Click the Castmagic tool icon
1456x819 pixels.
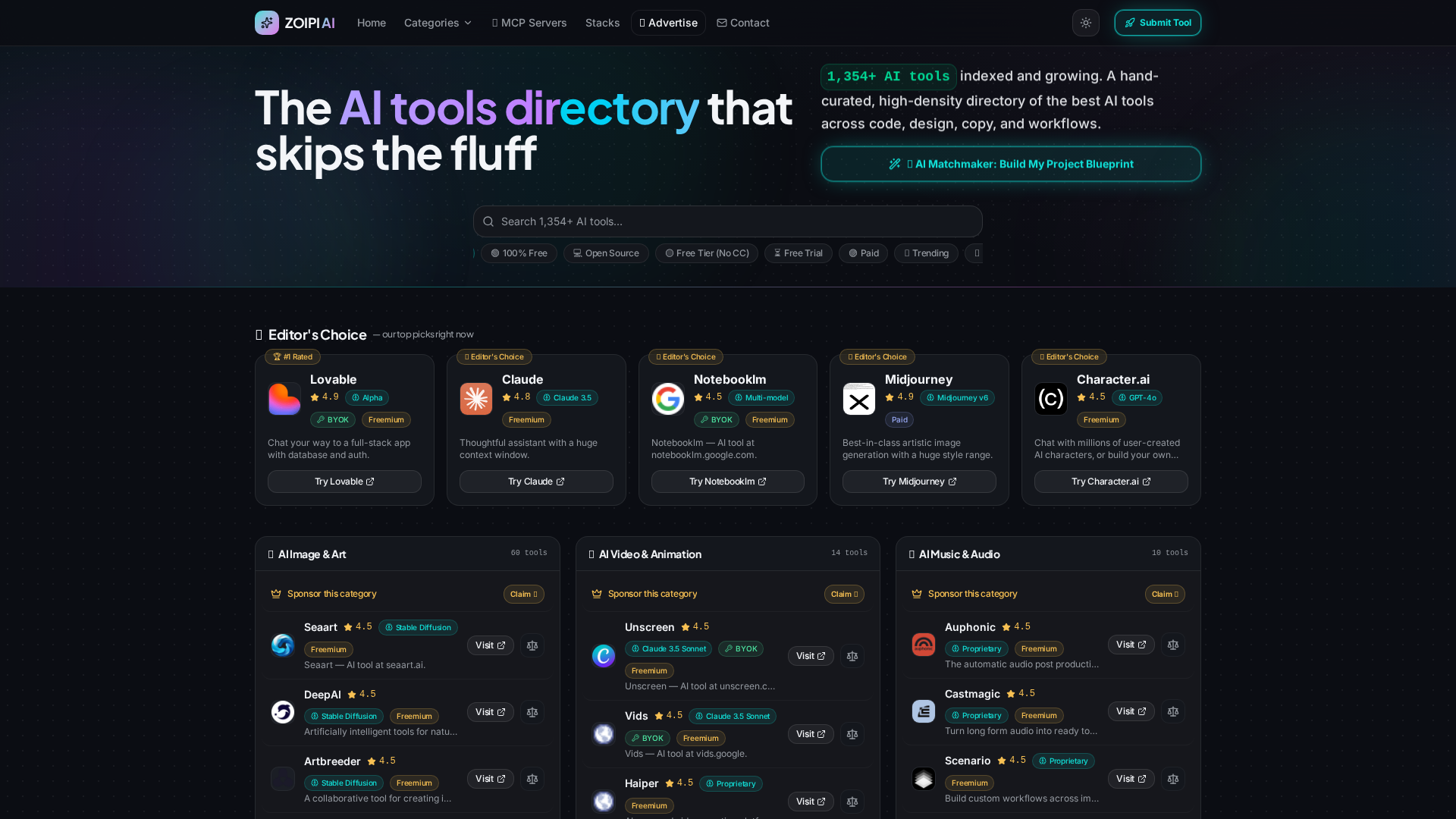pos(924,711)
